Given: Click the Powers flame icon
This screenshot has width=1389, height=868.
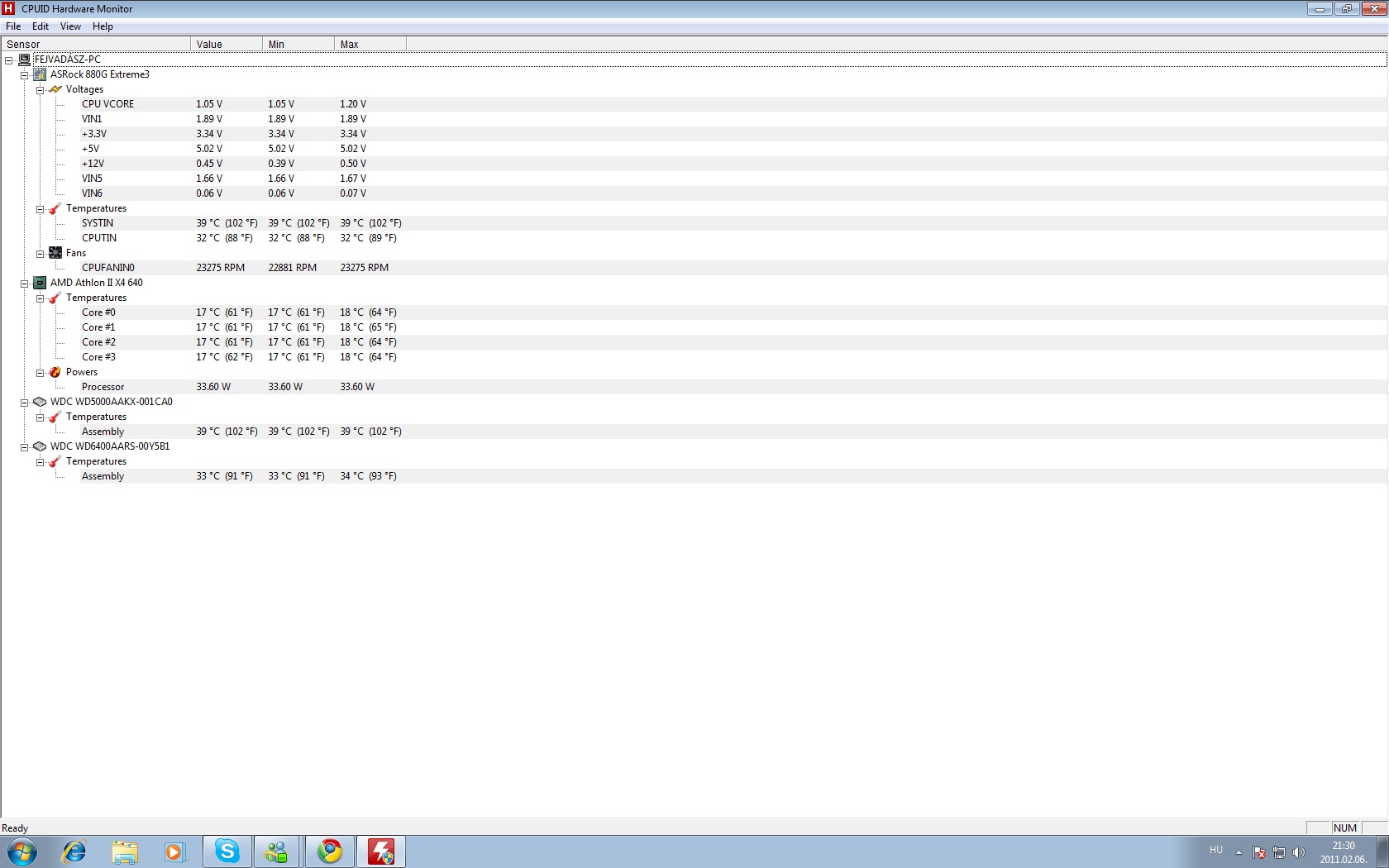Looking at the screenshot, I should click(55, 372).
